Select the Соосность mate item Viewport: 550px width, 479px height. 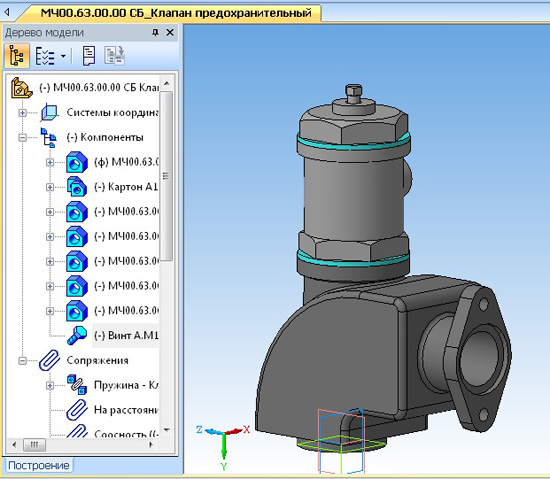click(x=126, y=434)
